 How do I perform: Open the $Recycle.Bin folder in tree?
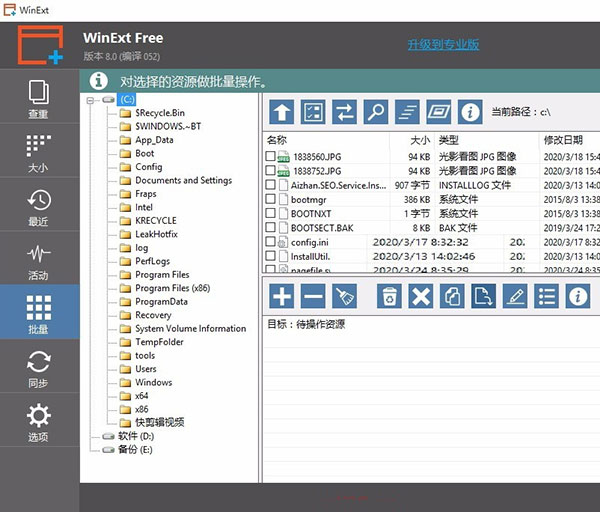[160, 113]
